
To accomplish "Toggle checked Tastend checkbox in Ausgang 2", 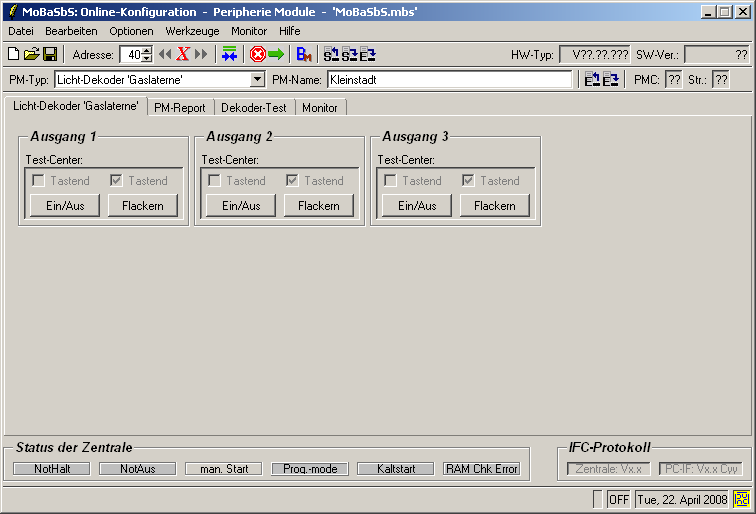I will click(x=292, y=181).
